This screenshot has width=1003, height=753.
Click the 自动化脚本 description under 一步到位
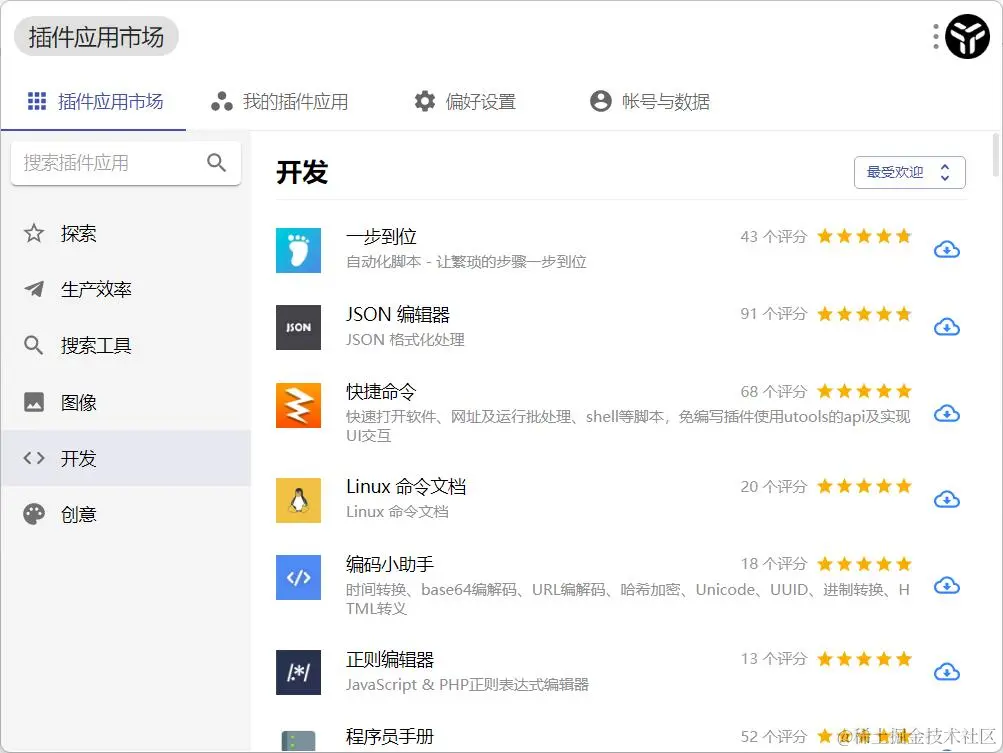coord(466,262)
